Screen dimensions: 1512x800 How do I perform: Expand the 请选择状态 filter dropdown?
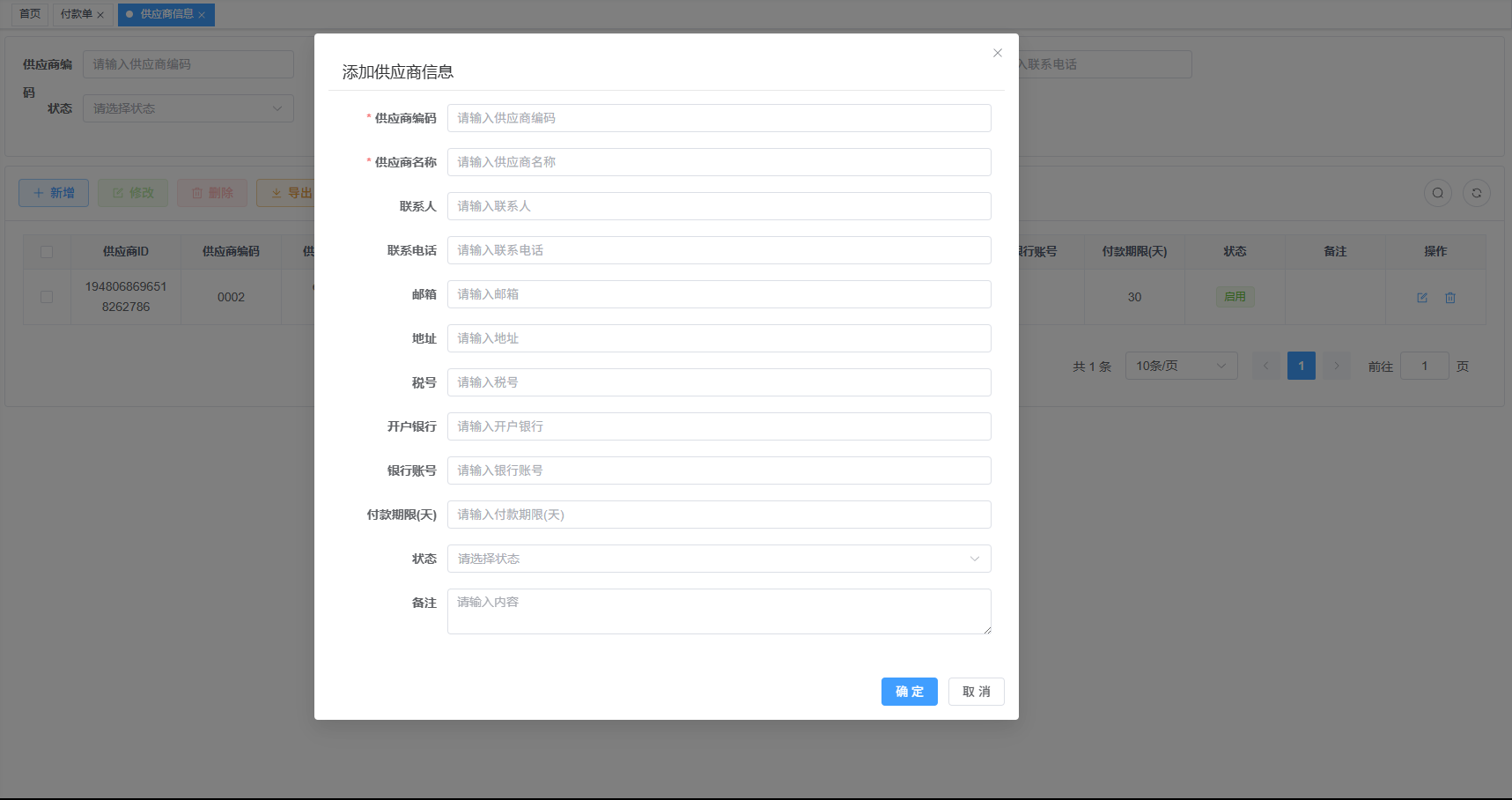[x=188, y=107]
